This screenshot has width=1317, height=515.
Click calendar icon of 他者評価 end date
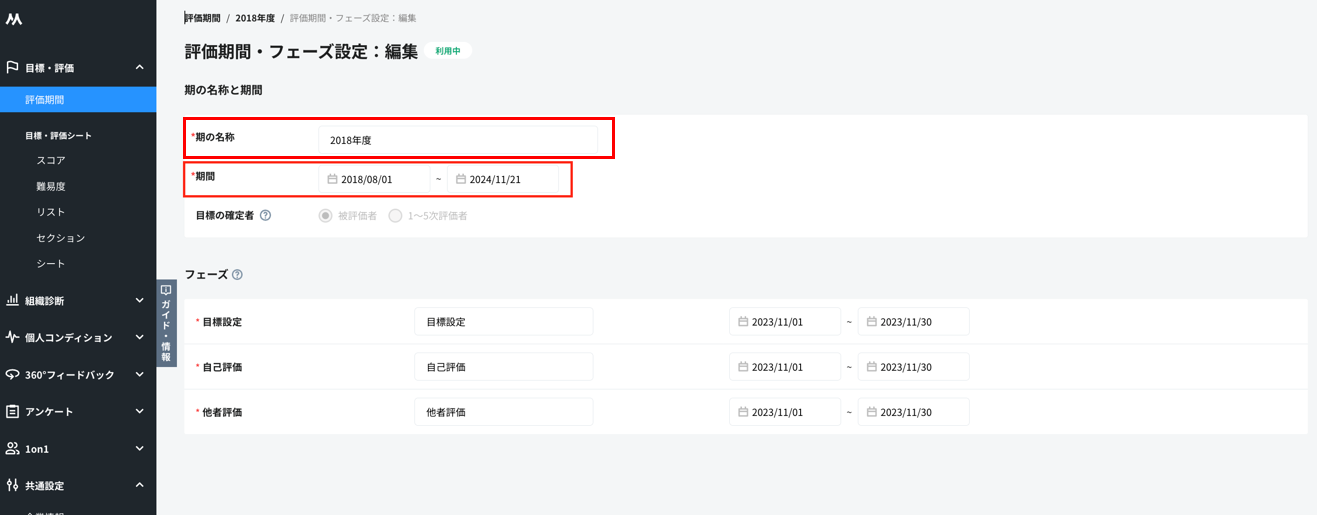pos(872,412)
